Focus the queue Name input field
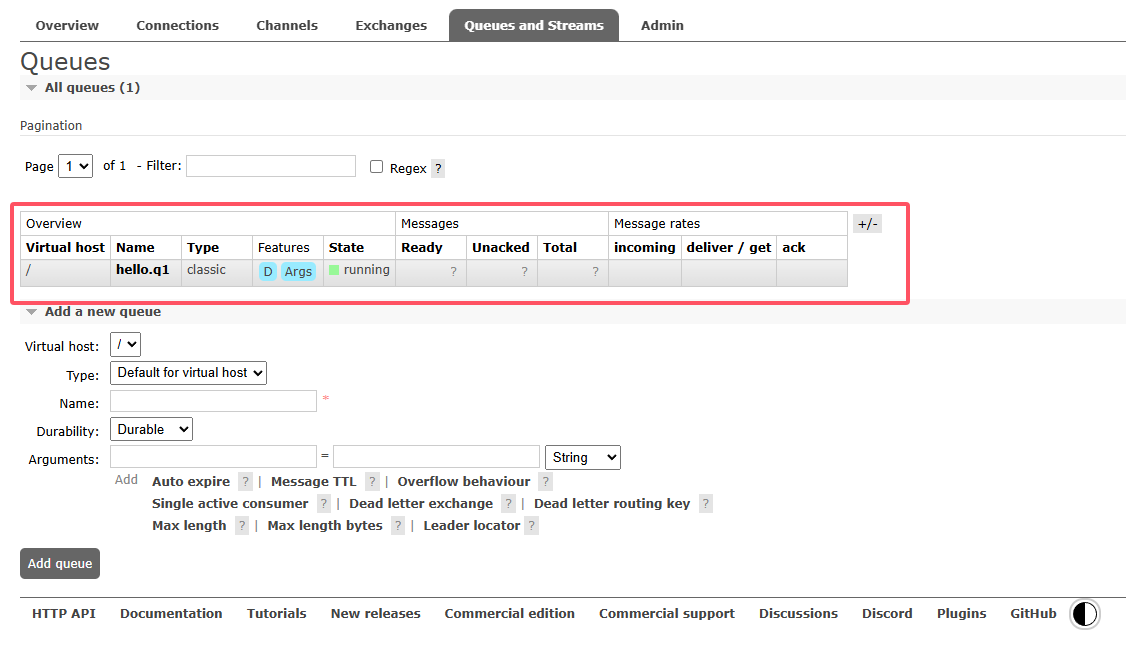The width and height of the screenshot is (1126, 646). point(213,401)
